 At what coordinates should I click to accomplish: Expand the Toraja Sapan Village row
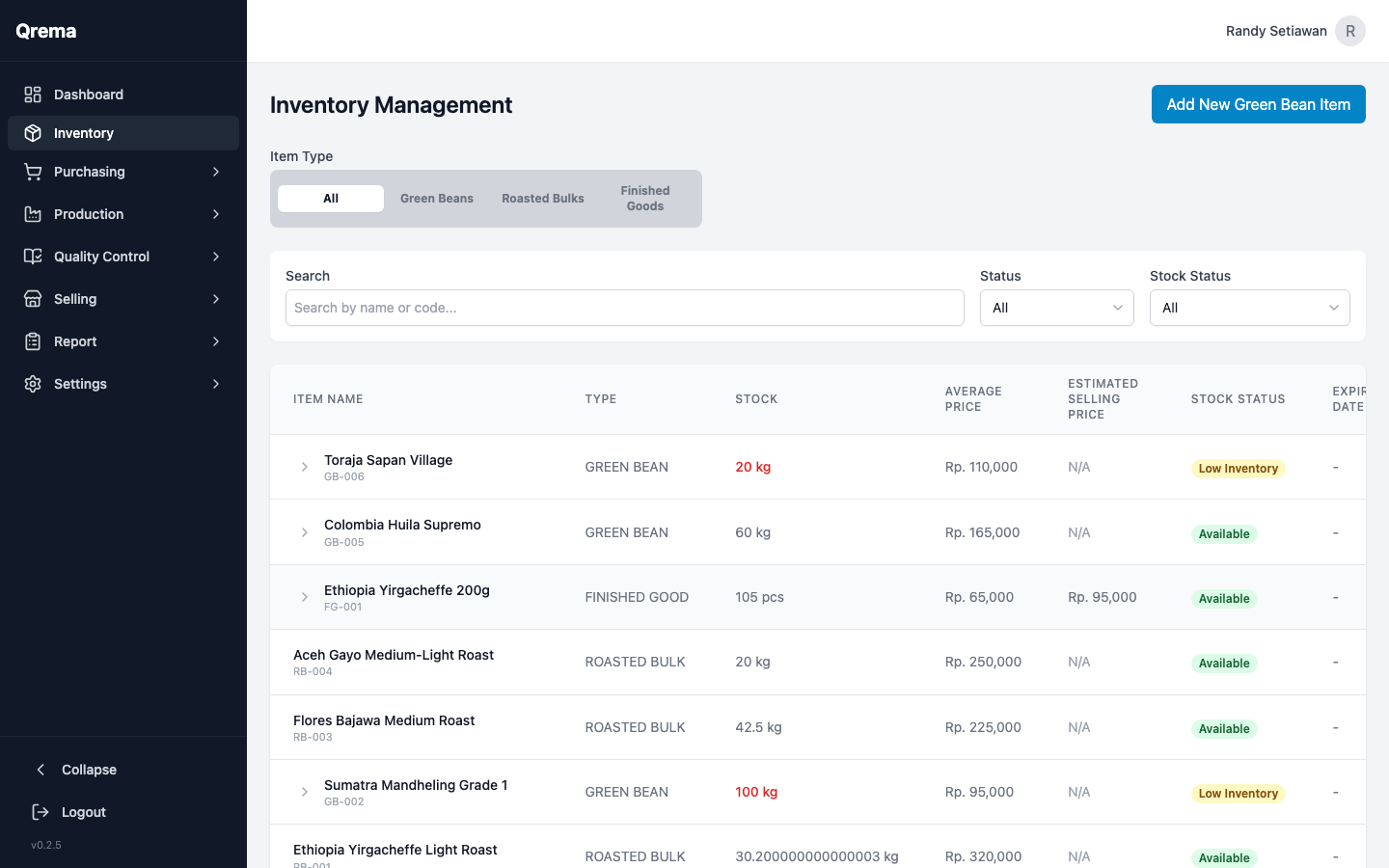(305, 467)
